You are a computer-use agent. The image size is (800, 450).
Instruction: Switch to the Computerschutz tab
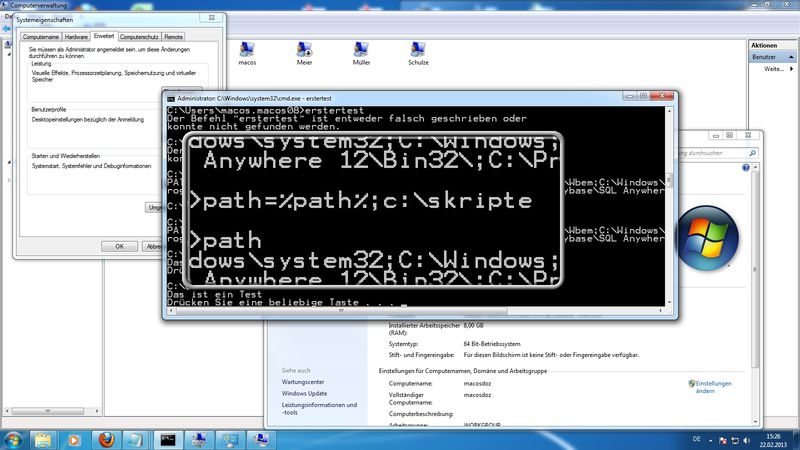(139, 36)
